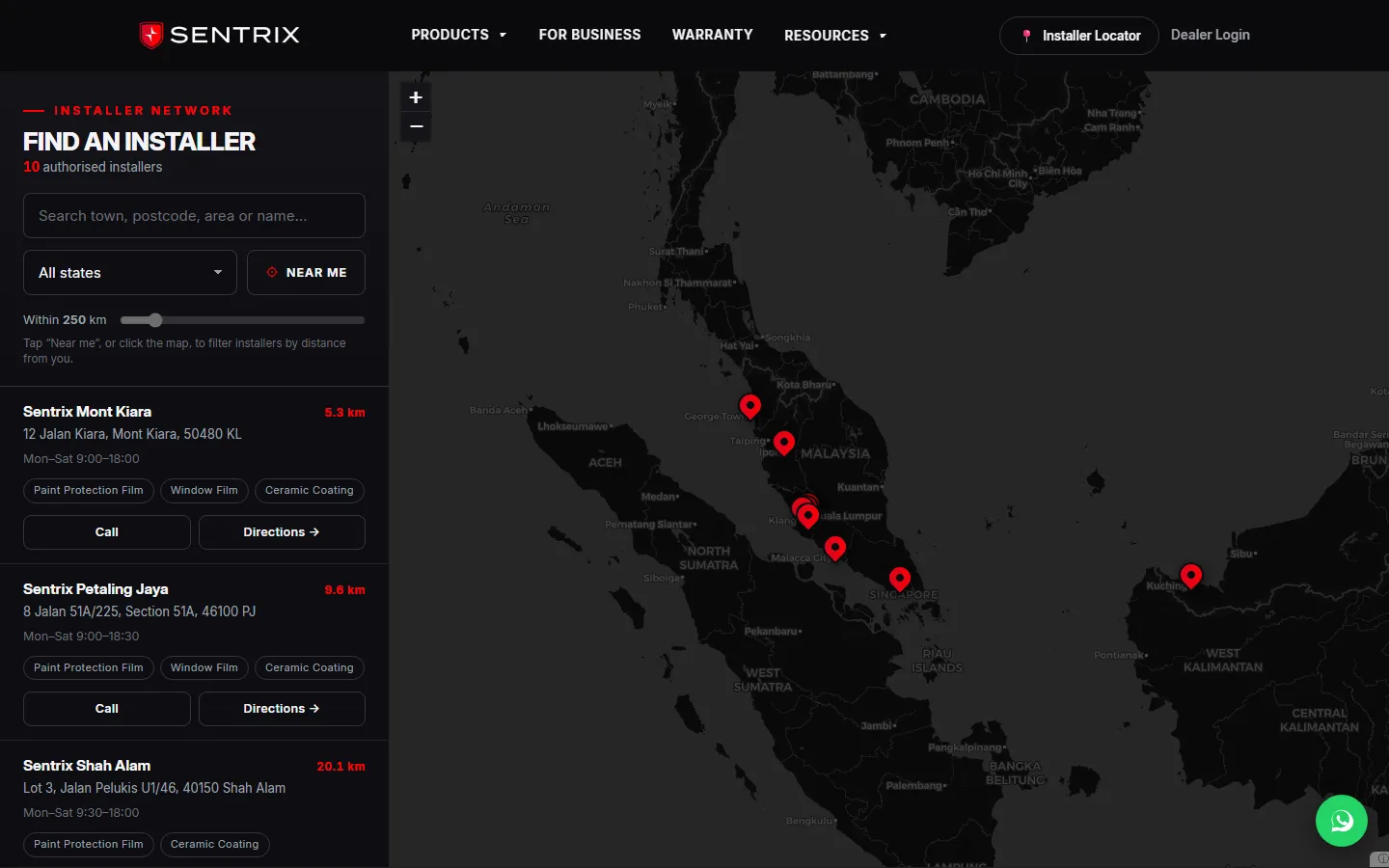Open the Warranty page

pyautogui.click(x=713, y=35)
